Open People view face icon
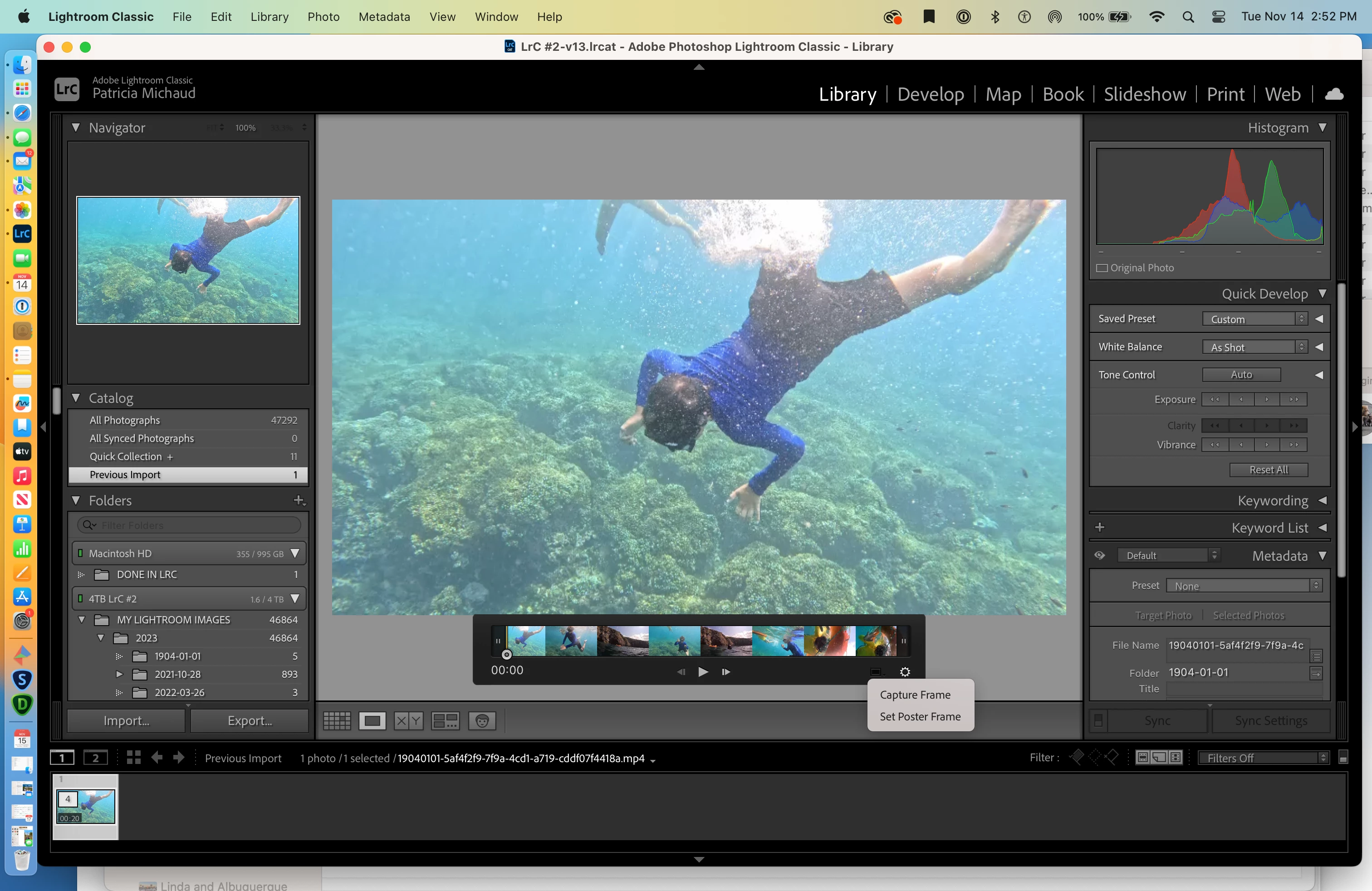The image size is (1372, 891). (x=482, y=720)
